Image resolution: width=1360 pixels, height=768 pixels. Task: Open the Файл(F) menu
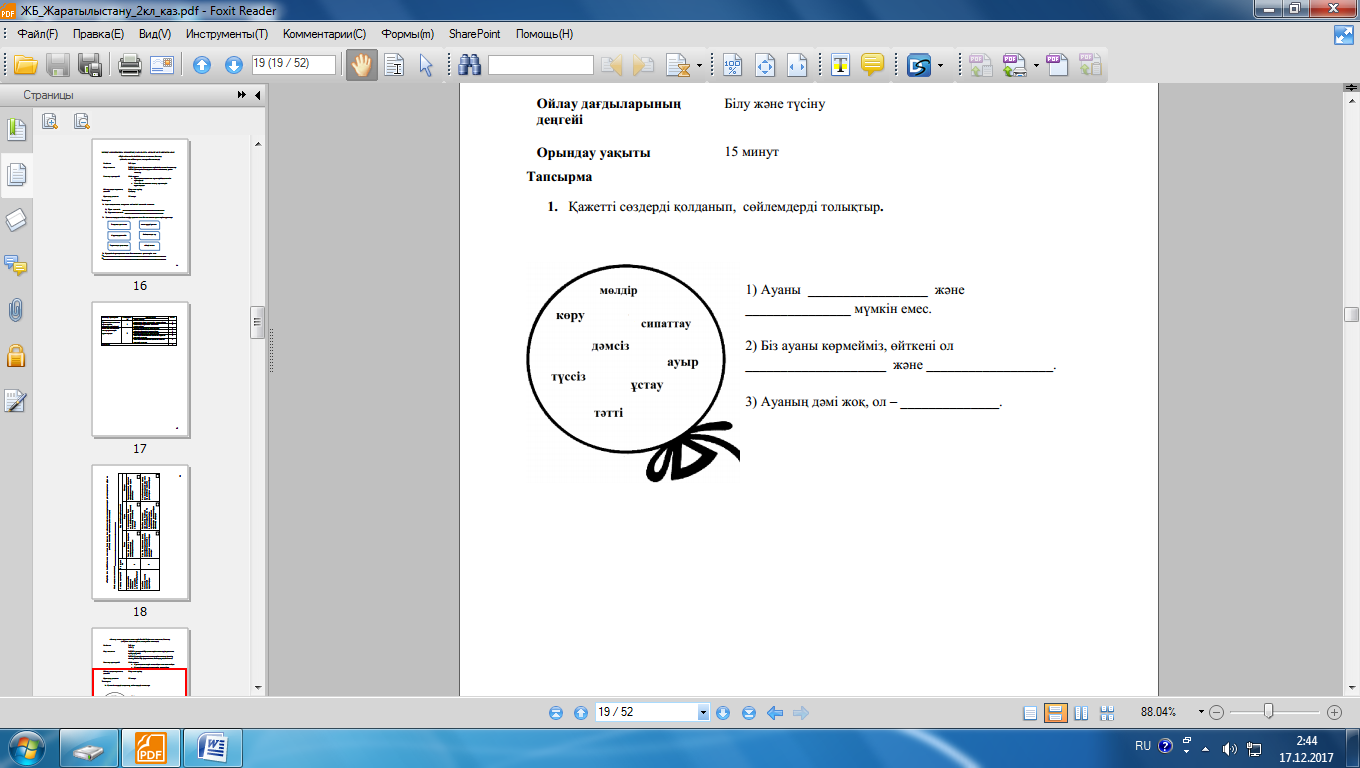38,34
